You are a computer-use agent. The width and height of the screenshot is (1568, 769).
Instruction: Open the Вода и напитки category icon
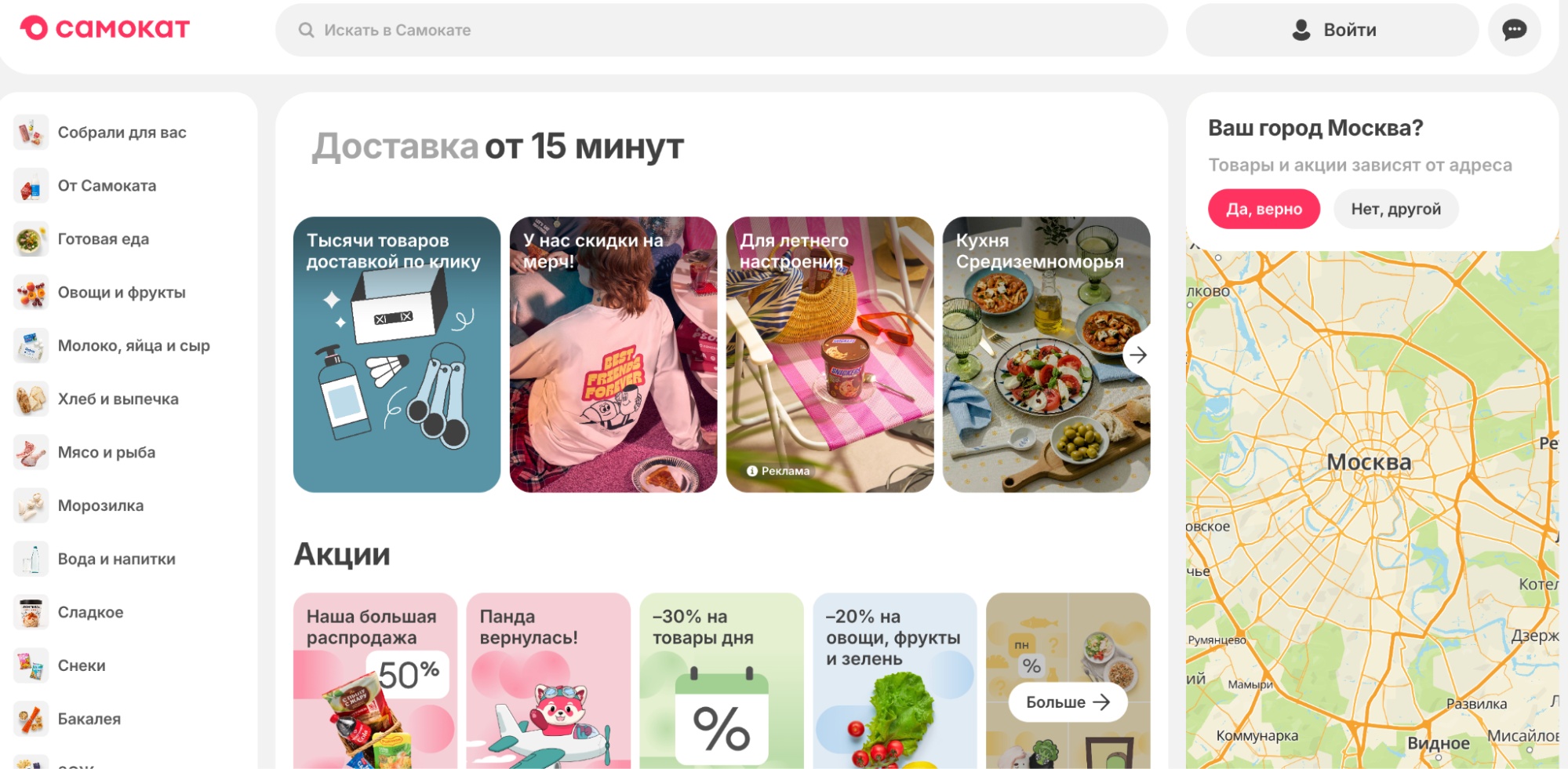31,559
